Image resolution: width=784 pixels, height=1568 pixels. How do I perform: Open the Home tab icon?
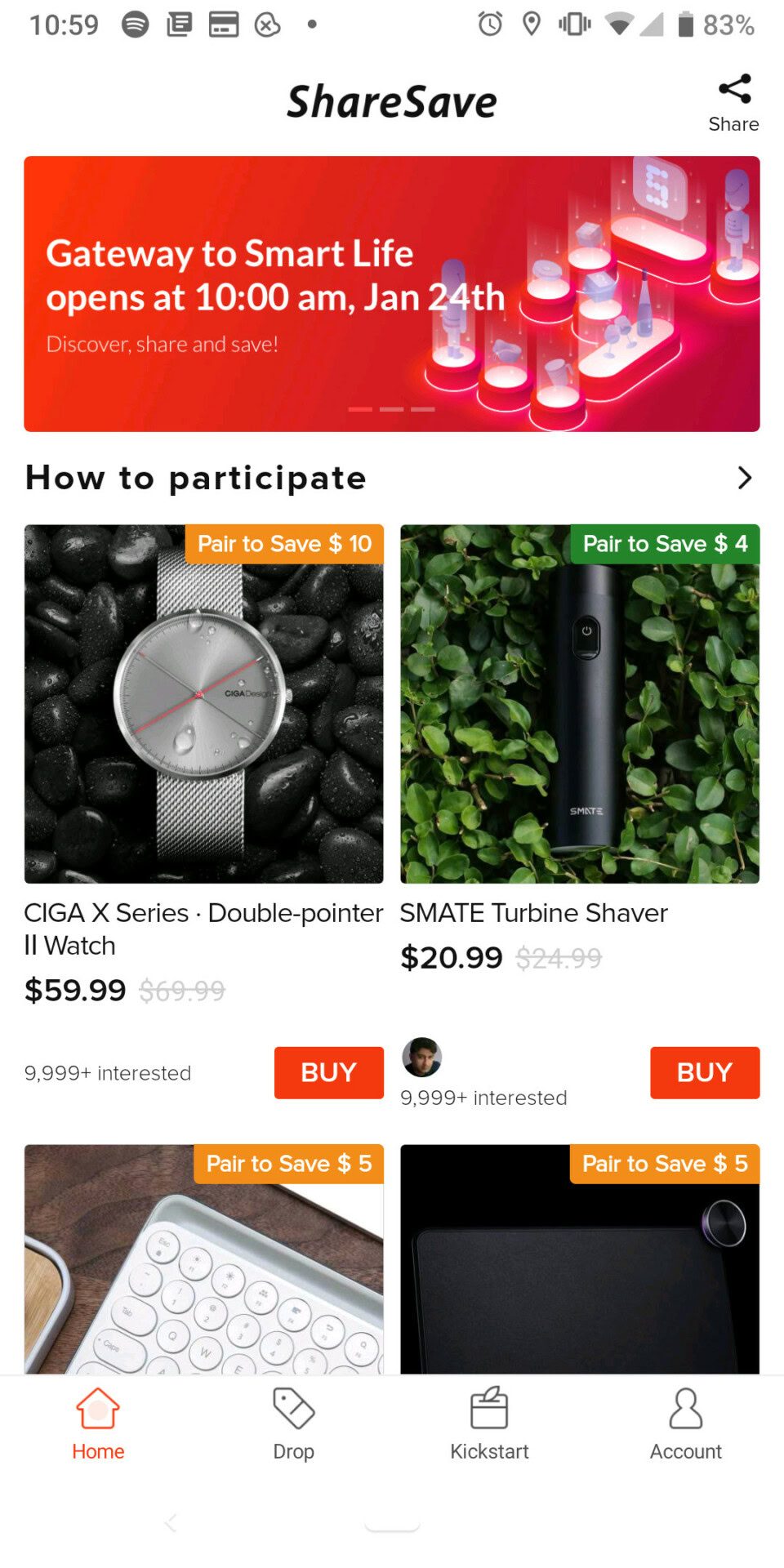tap(98, 1409)
